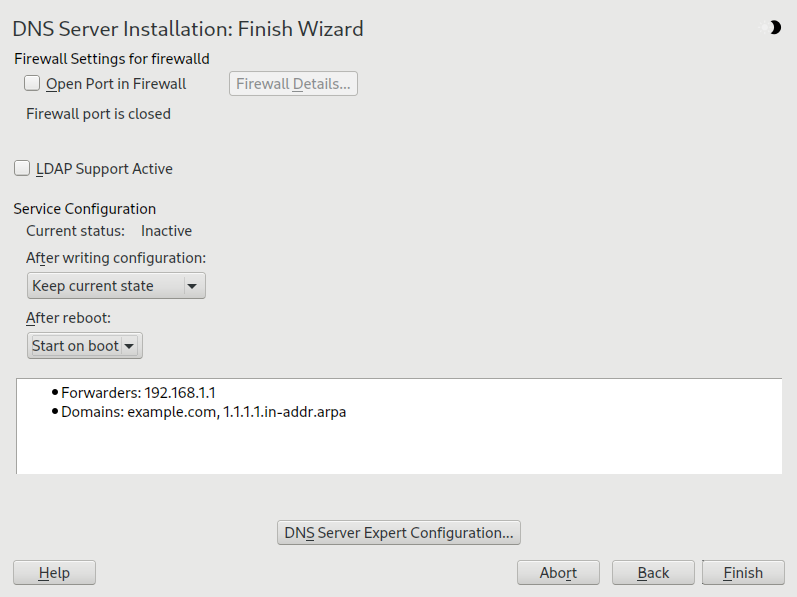The width and height of the screenshot is (797, 597).
Task: Click the Forwarders 192.168.1.1 summary line
Action: click(138, 393)
